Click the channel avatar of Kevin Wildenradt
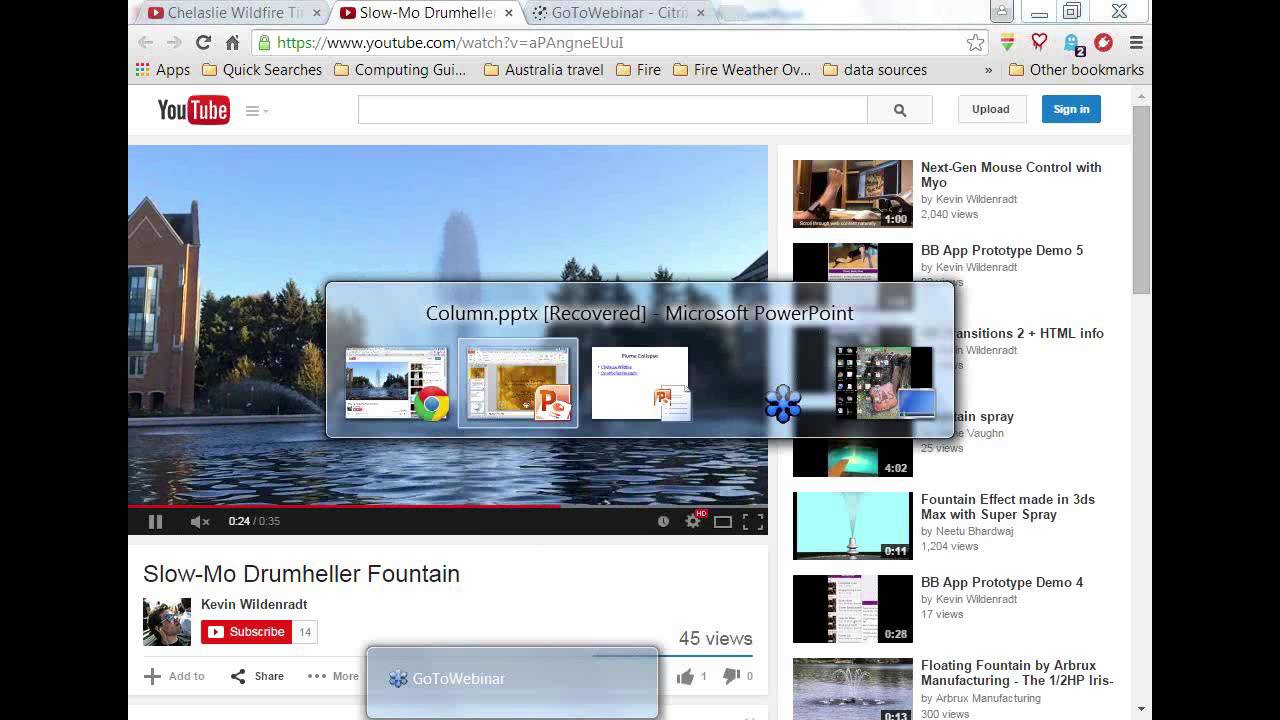 (x=167, y=622)
